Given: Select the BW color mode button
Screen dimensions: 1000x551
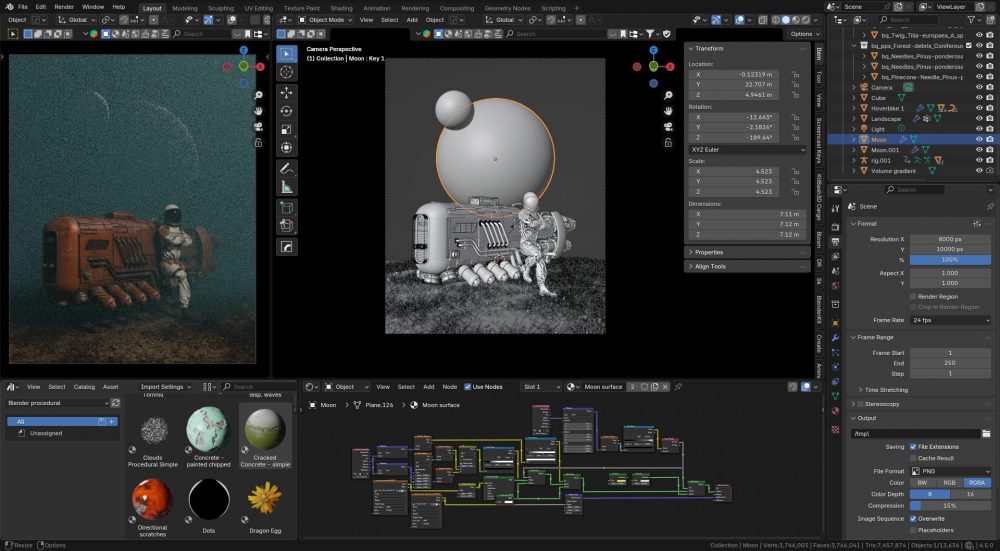Looking at the screenshot, I should coord(923,483).
